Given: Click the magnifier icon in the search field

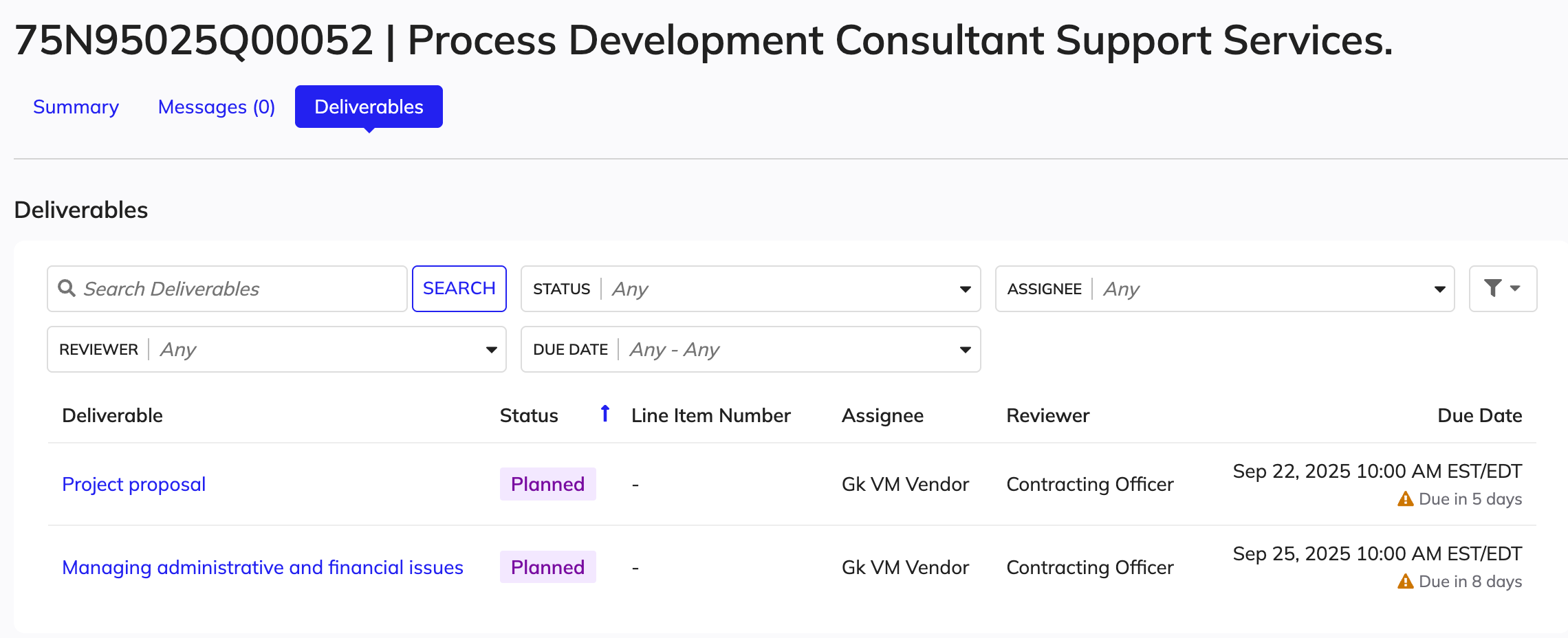Looking at the screenshot, I should (x=67, y=289).
